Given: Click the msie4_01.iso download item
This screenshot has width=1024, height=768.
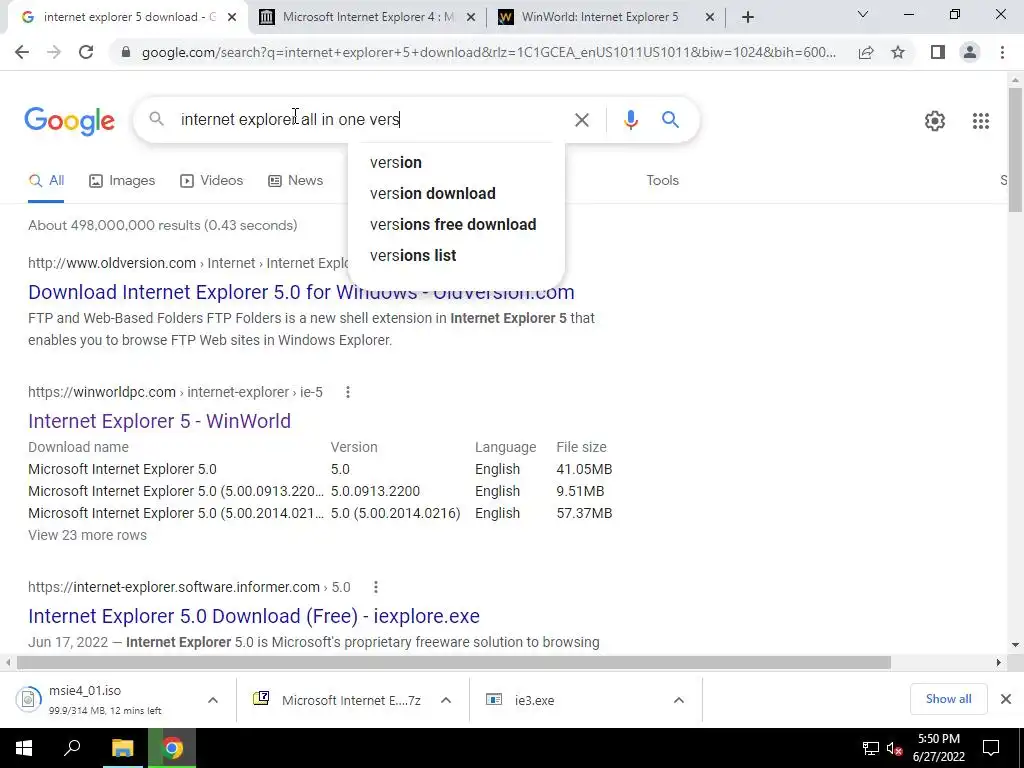Looking at the screenshot, I should coord(104,699).
